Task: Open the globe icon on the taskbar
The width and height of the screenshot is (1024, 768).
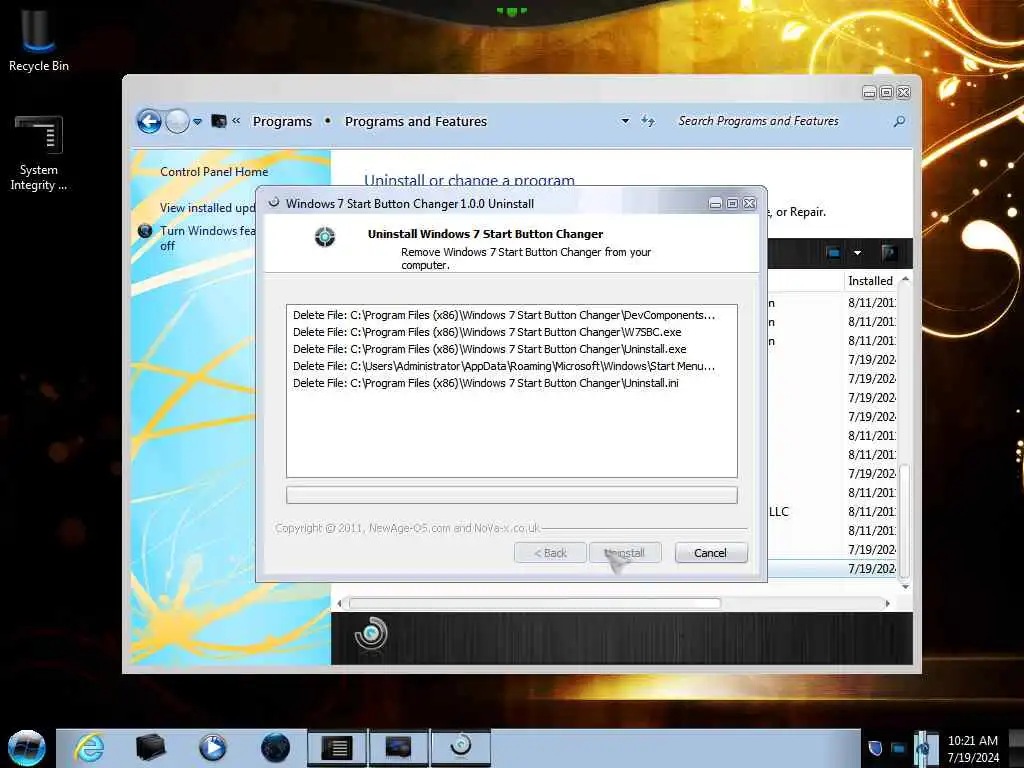Action: pyautogui.click(x=275, y=747)
